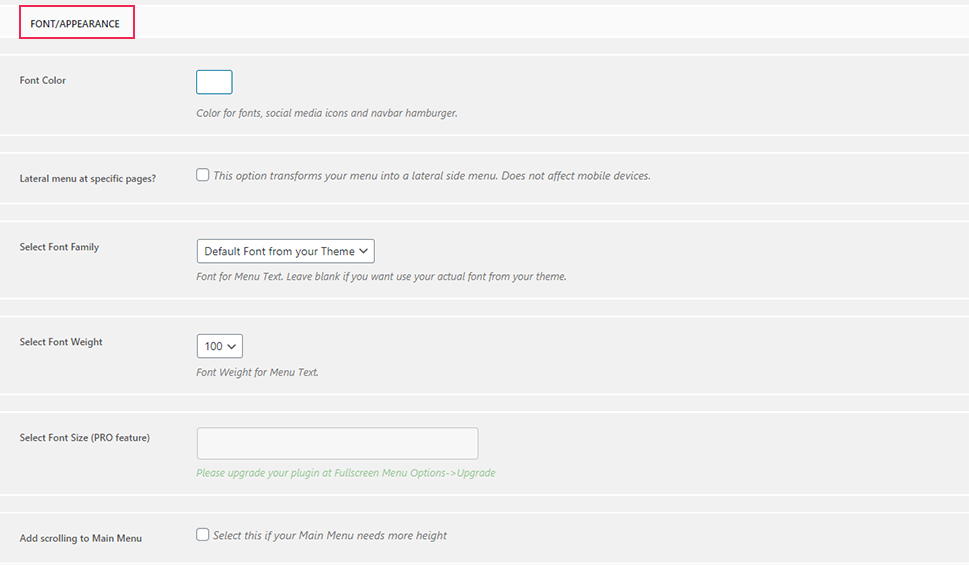Viewport: 969px width, 565px height.
Task: Click the 'Color for fonts, social media icons' description
Action: point(327,113)
